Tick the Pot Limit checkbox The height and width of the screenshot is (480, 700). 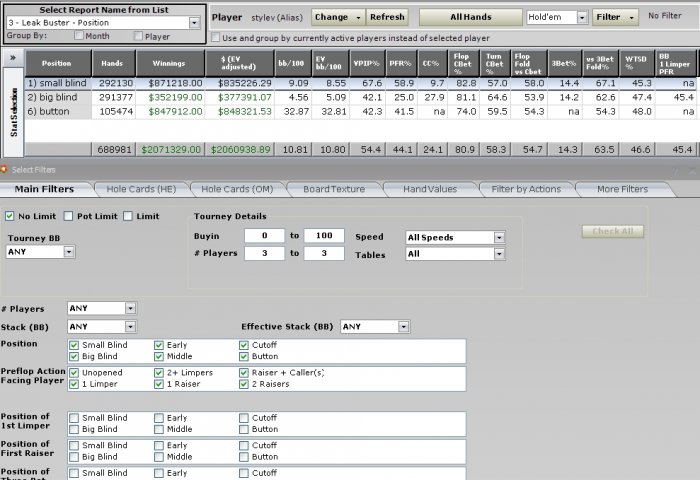68,216
